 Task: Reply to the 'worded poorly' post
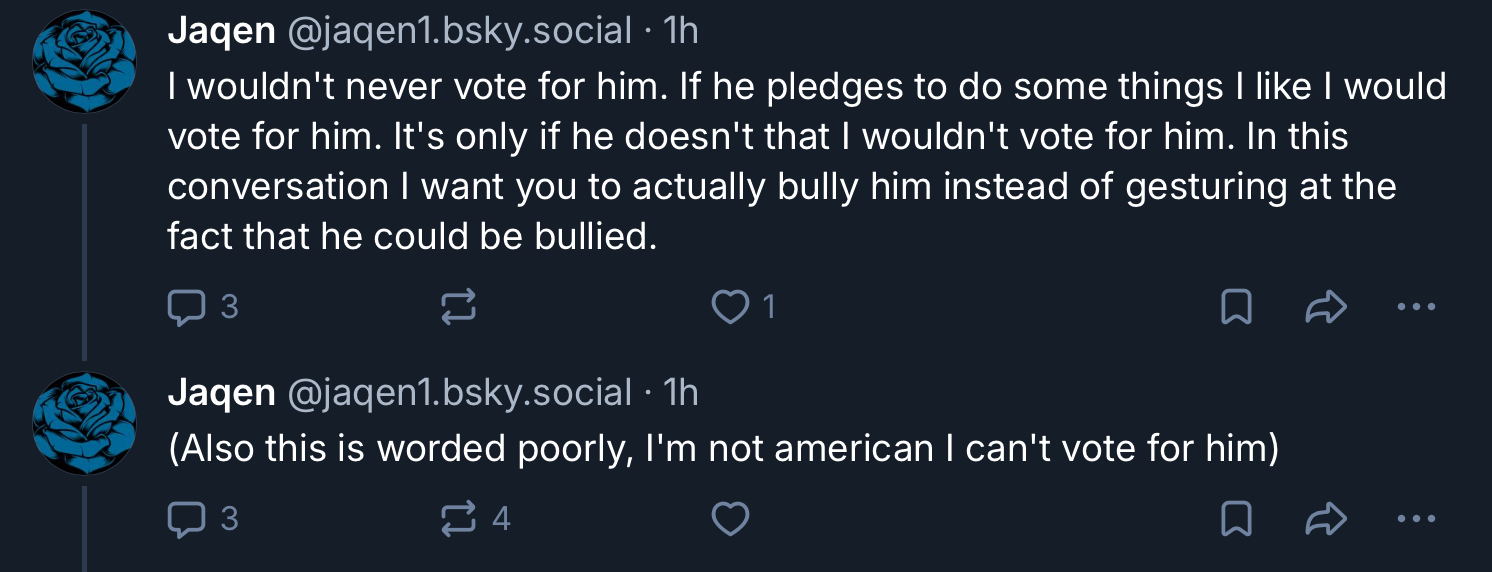pyautogui.click(x=186, y=518)
